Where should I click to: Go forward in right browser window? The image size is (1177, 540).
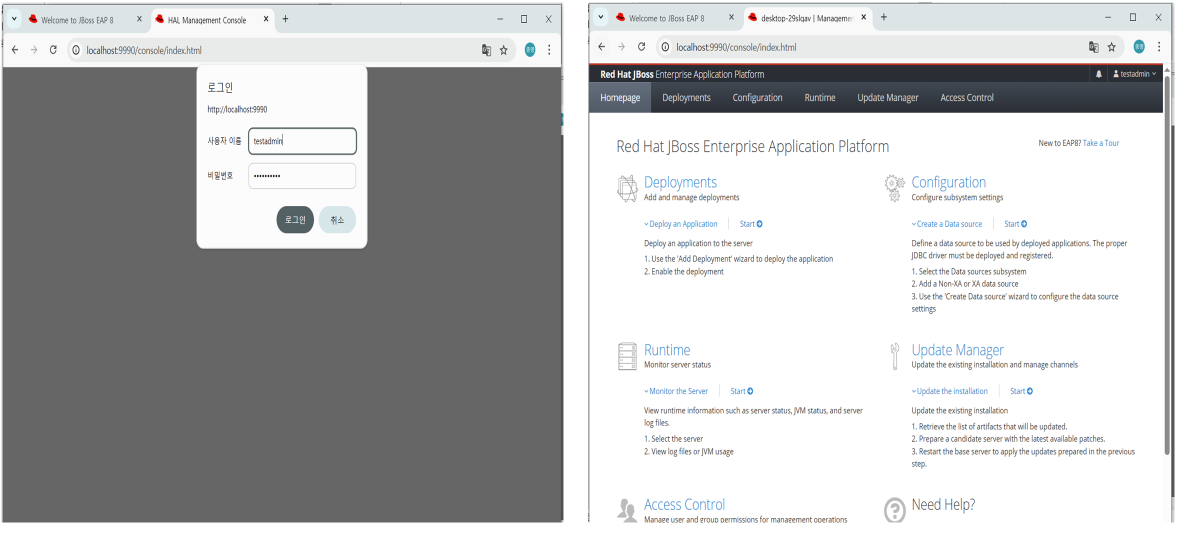(621, 47)
